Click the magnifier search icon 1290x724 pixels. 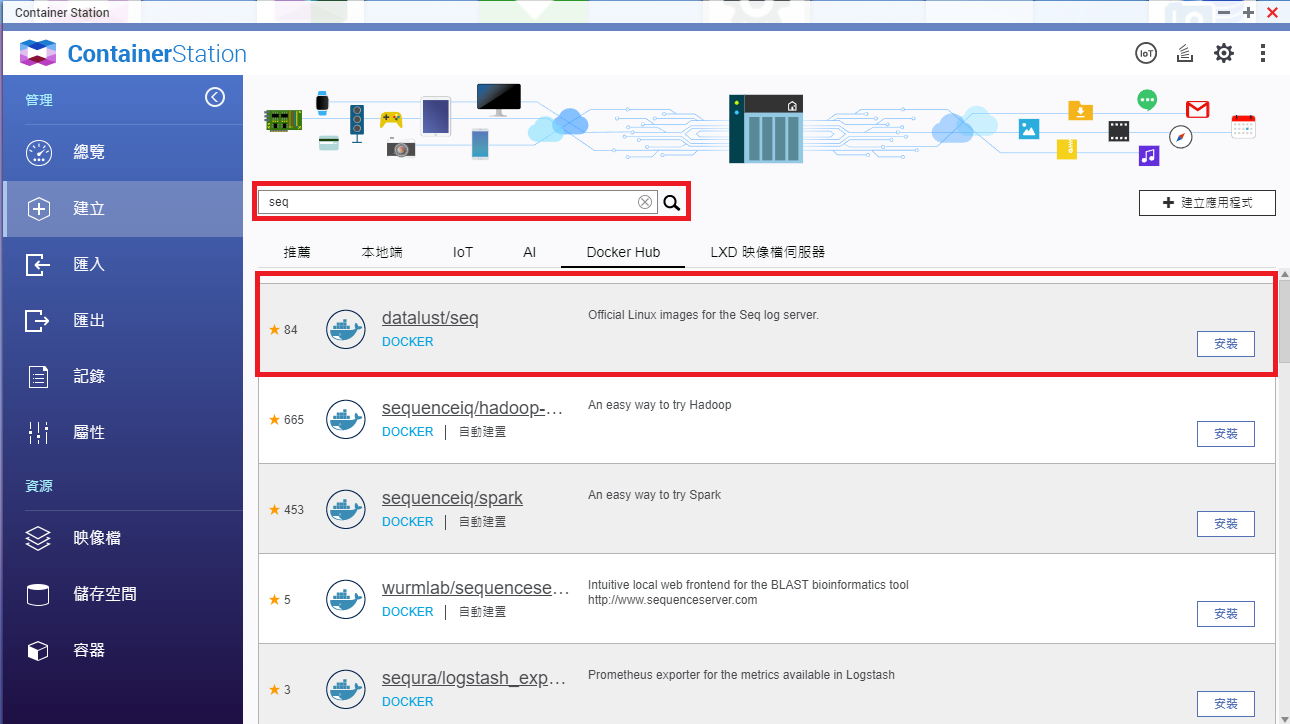click(x=672, y=203)
